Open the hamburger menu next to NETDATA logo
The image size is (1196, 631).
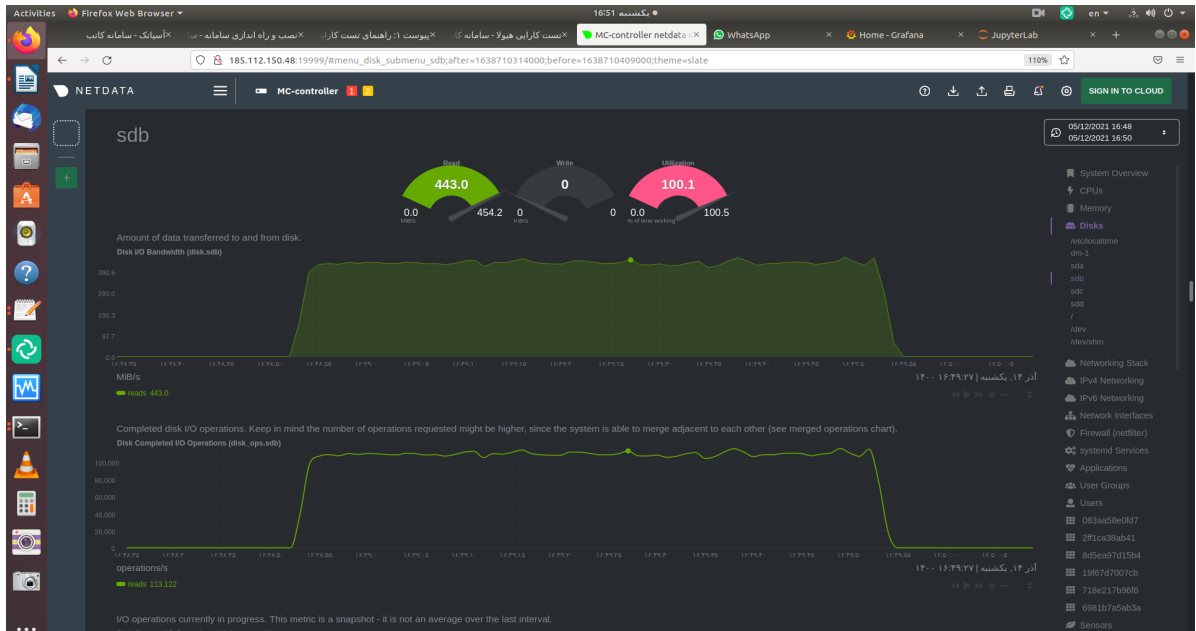pyautogui.click(x=220, y=91)
